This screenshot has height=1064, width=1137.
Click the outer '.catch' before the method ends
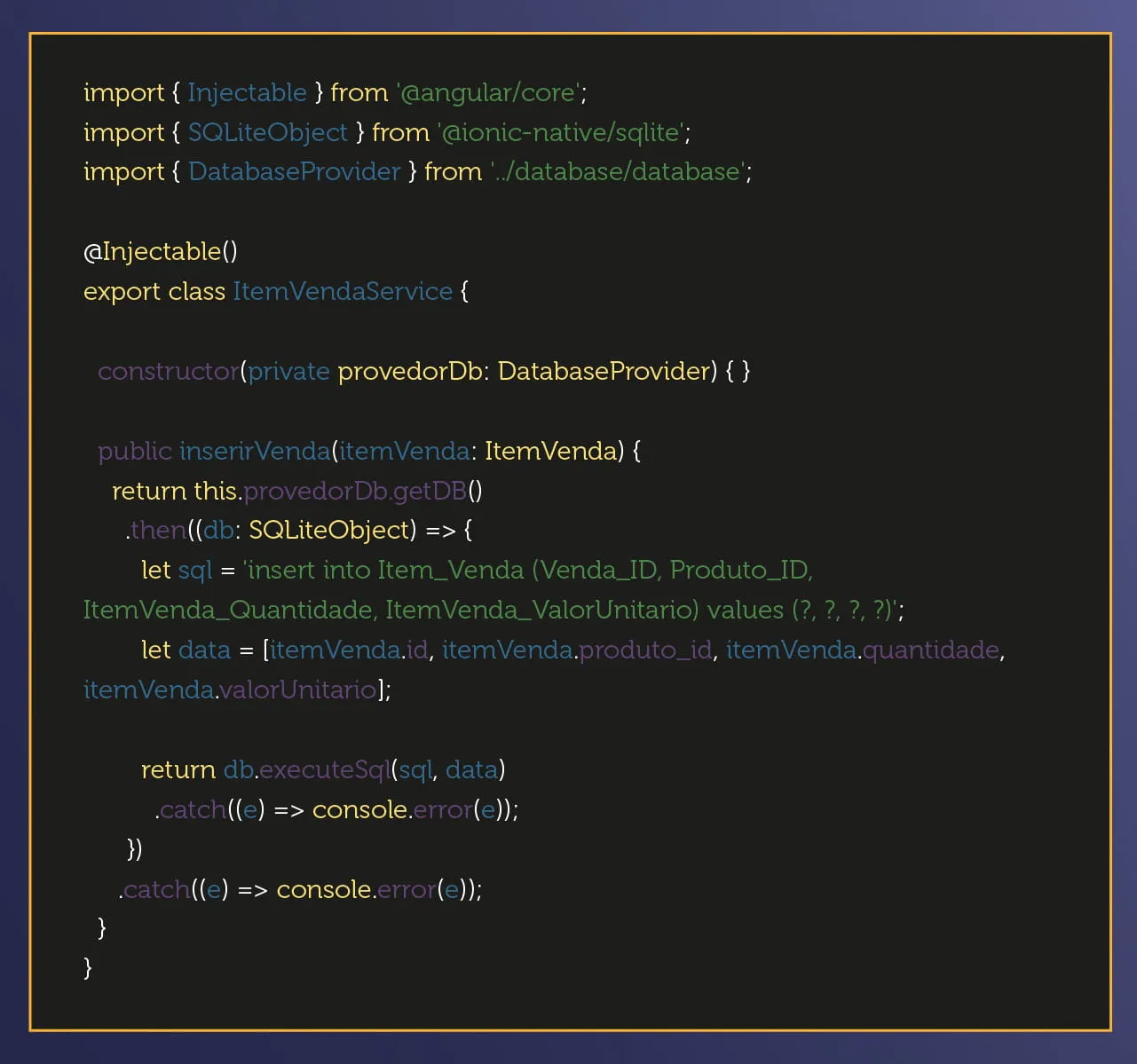pos(154,889)
